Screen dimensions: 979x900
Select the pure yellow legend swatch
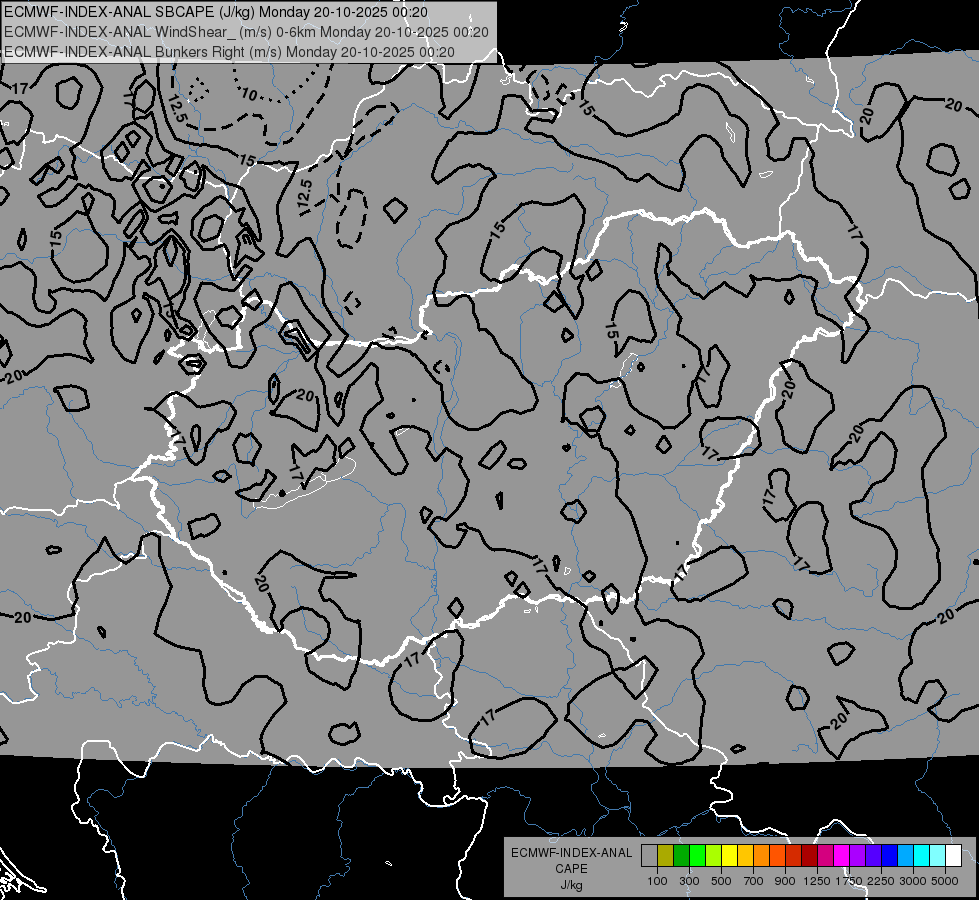pyautogui.click(x=729, y=856)
